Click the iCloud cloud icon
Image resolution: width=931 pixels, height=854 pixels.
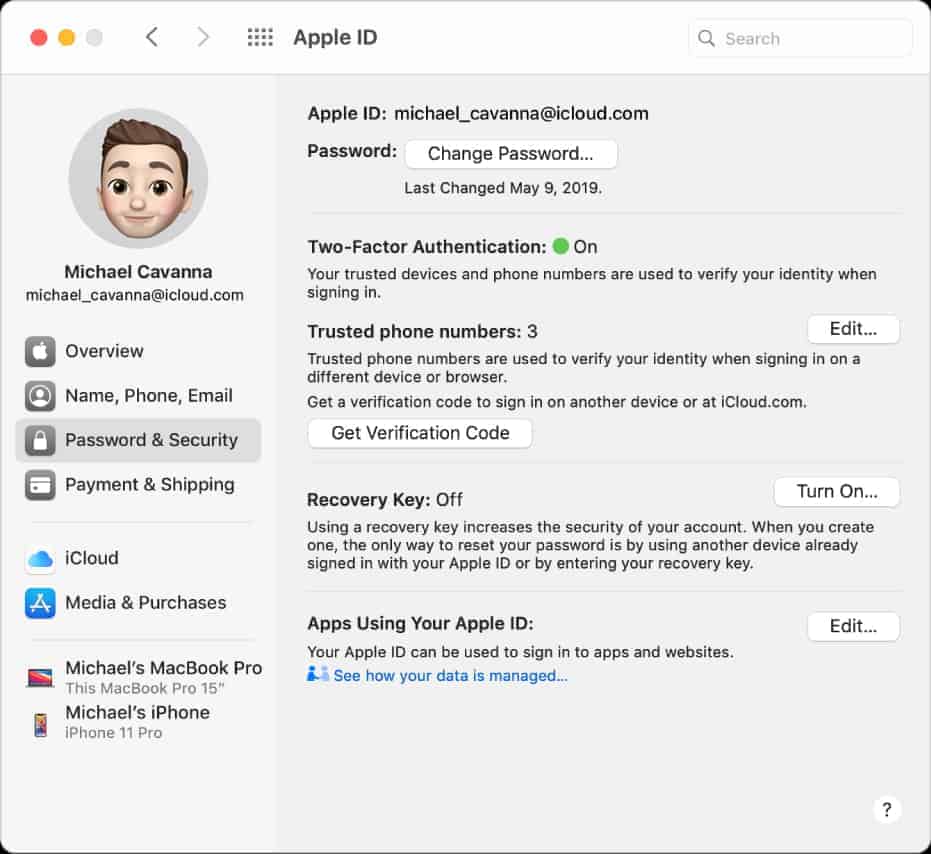click(40, 558)
